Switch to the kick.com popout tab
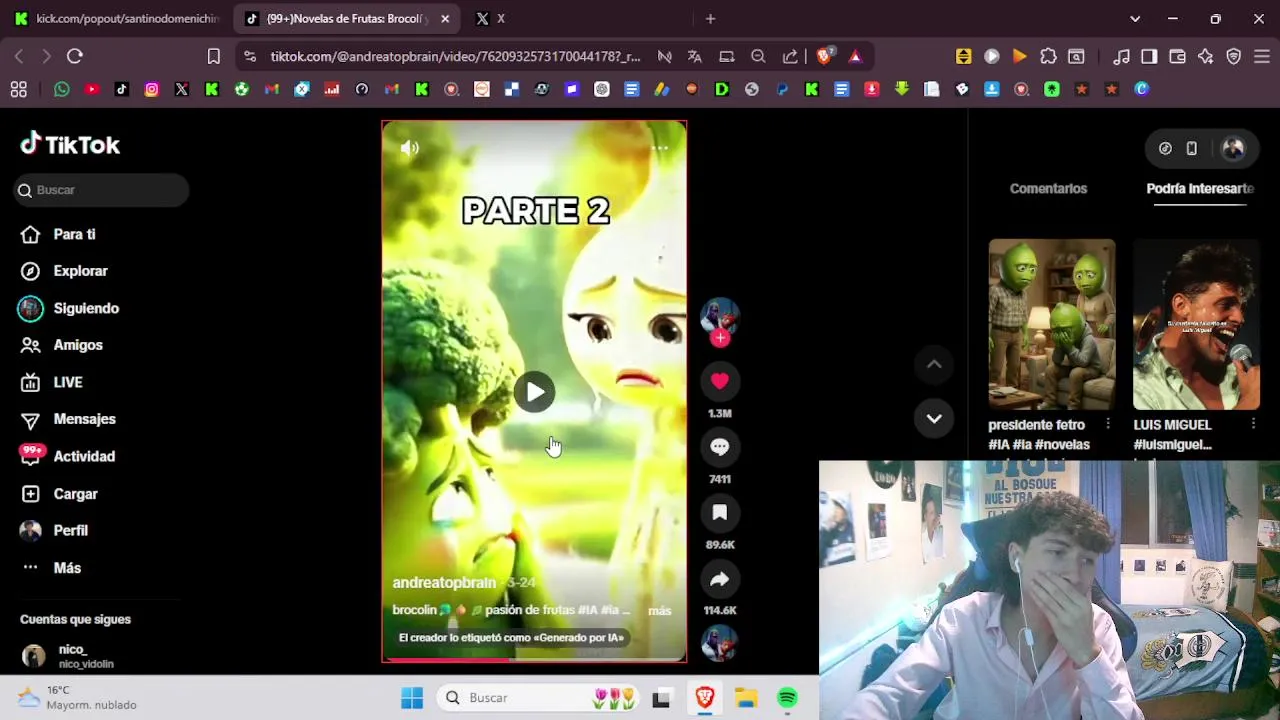 pyautogui.click(x=116, y=18)
